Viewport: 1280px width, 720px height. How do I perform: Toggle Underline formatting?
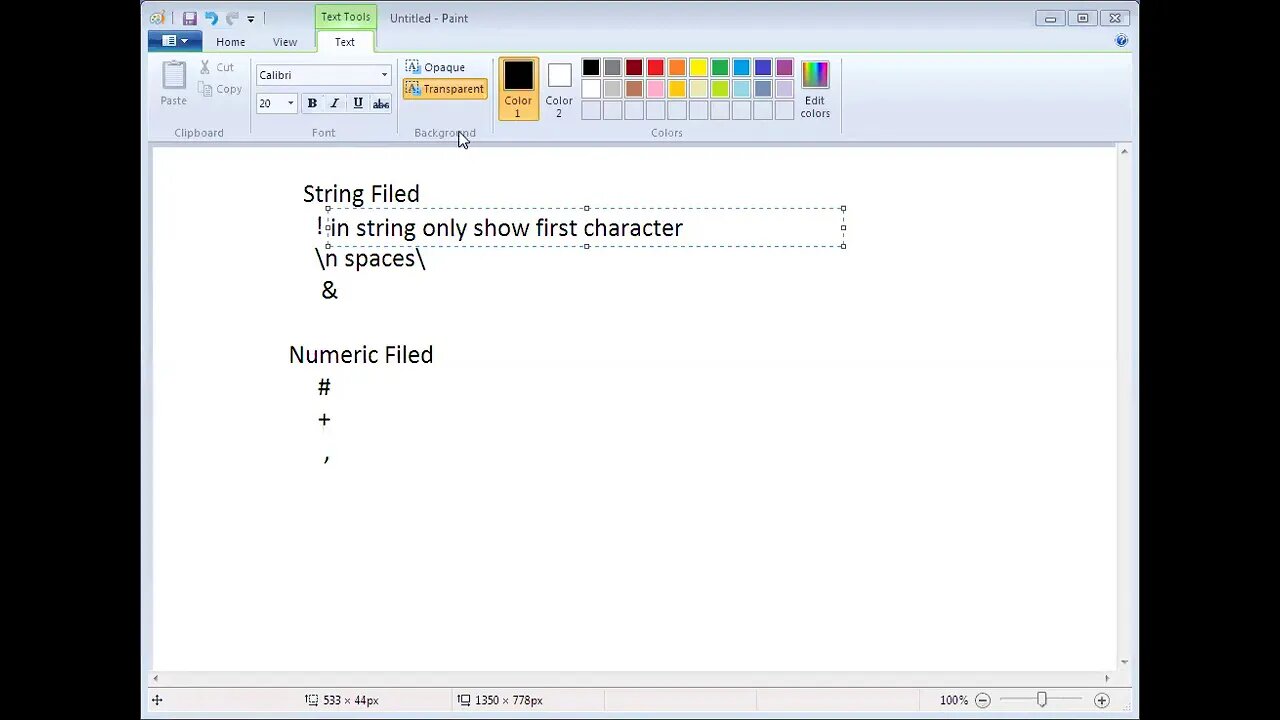click(x=358, y=103)
